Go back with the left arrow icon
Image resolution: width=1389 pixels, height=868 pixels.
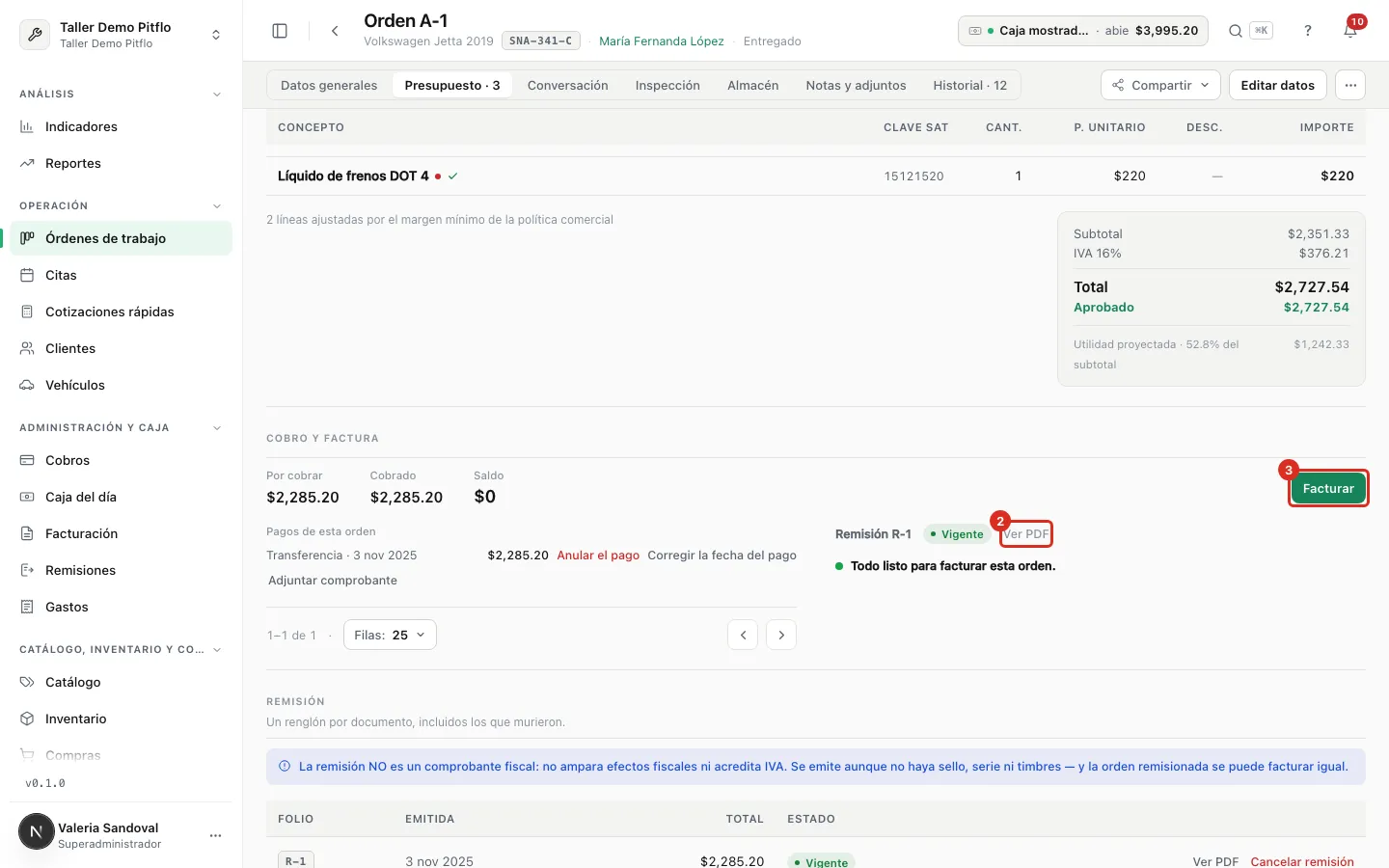pos(335,31)
